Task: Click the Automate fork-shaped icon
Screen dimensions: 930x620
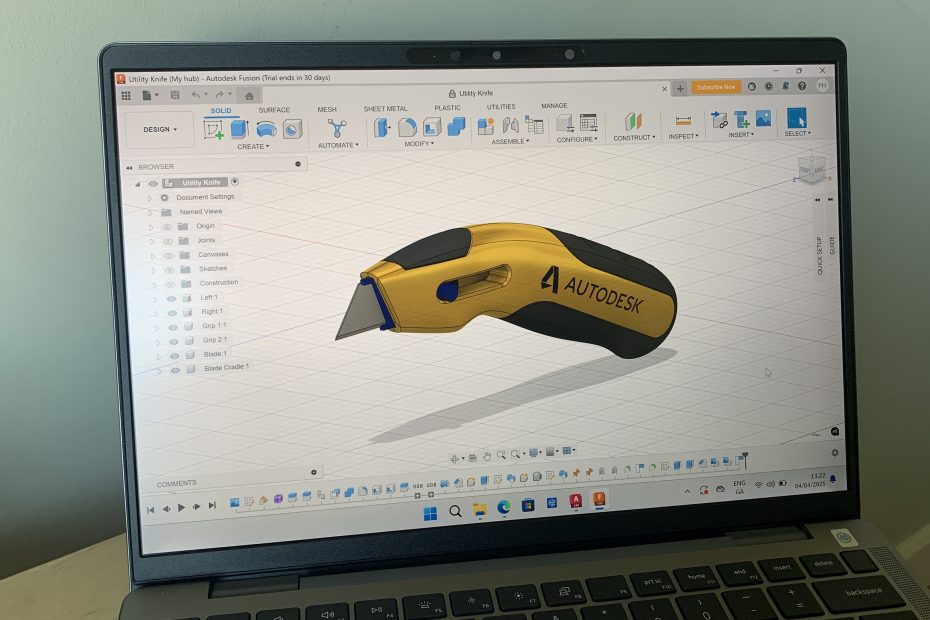Action: click(337, 128)
